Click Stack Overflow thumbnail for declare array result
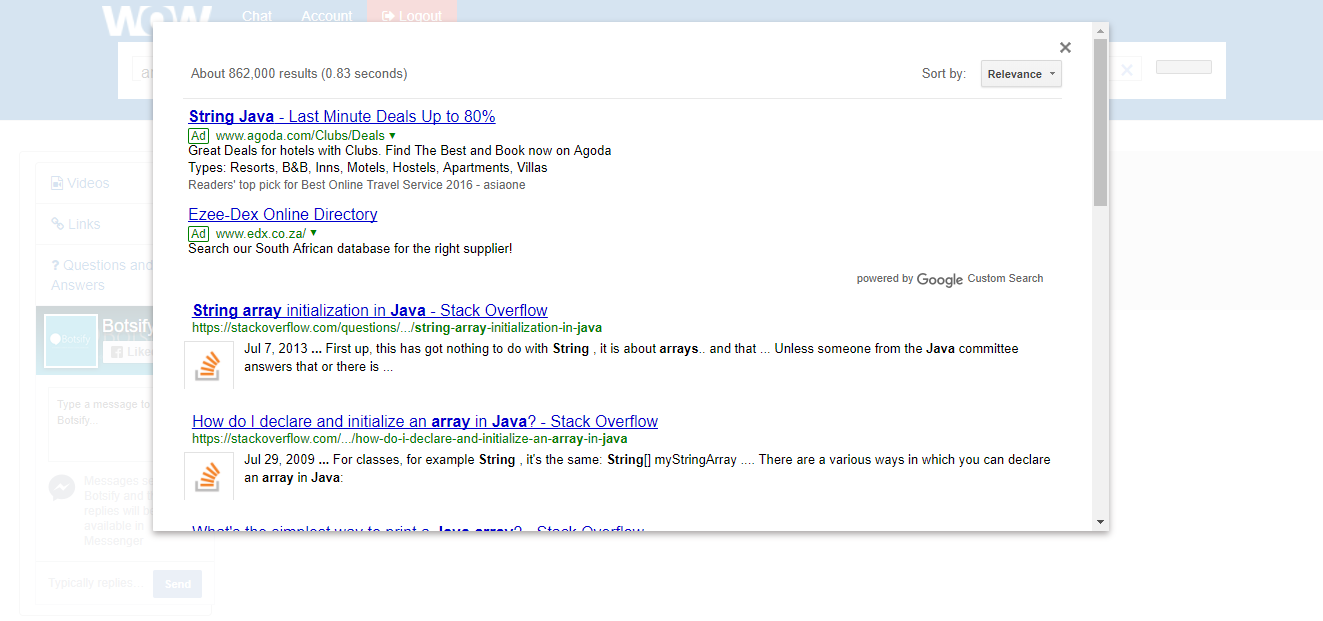The image size is (1323, 621). tap(209, 477)
